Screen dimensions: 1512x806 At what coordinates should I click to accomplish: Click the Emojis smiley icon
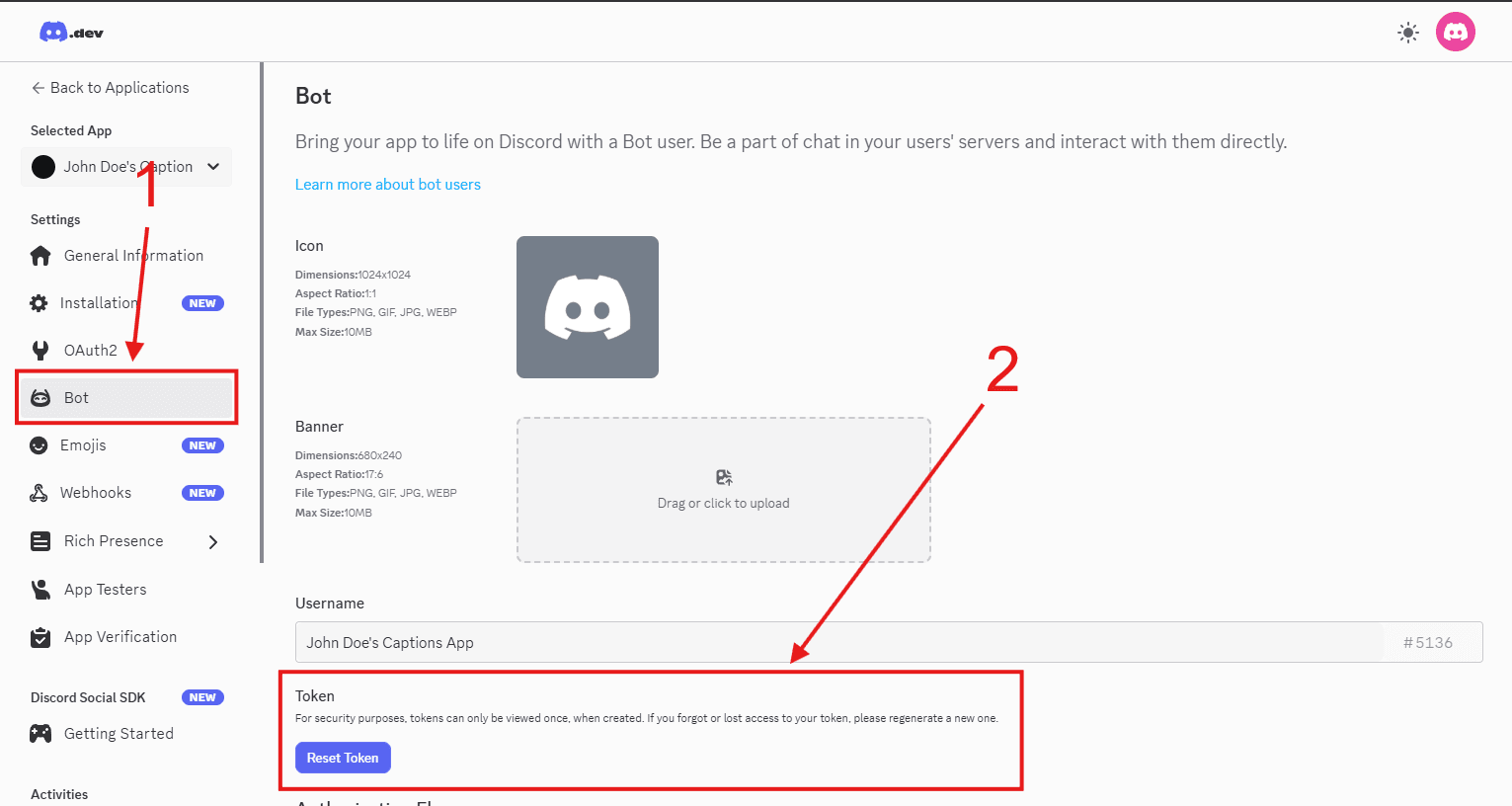click(x=40, y=444)
